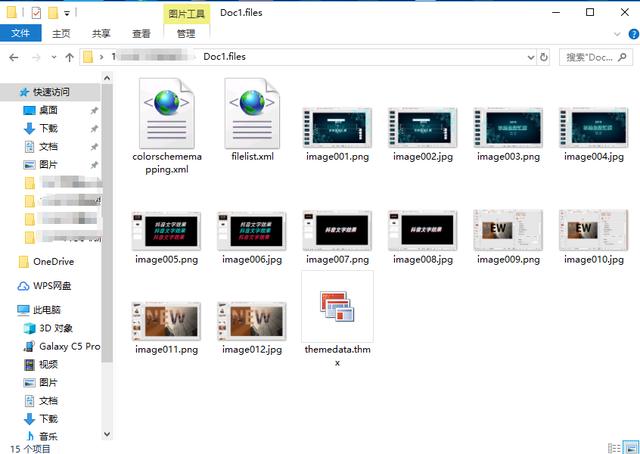The image size is (640, 454).
Task: Open the recent locations dropdown arrow
Action: [54, 58]
